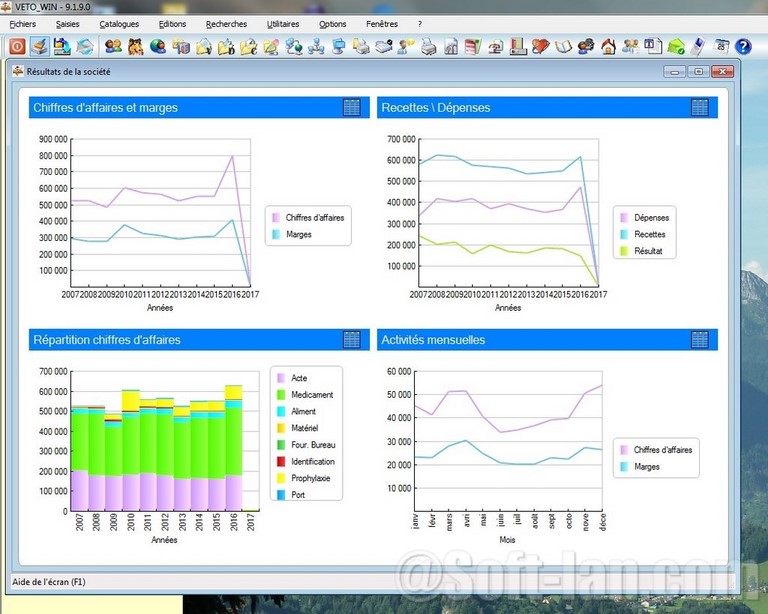Click the blue help question mark icon
Viewport: 768px width, 614px height.
(743, 46)
